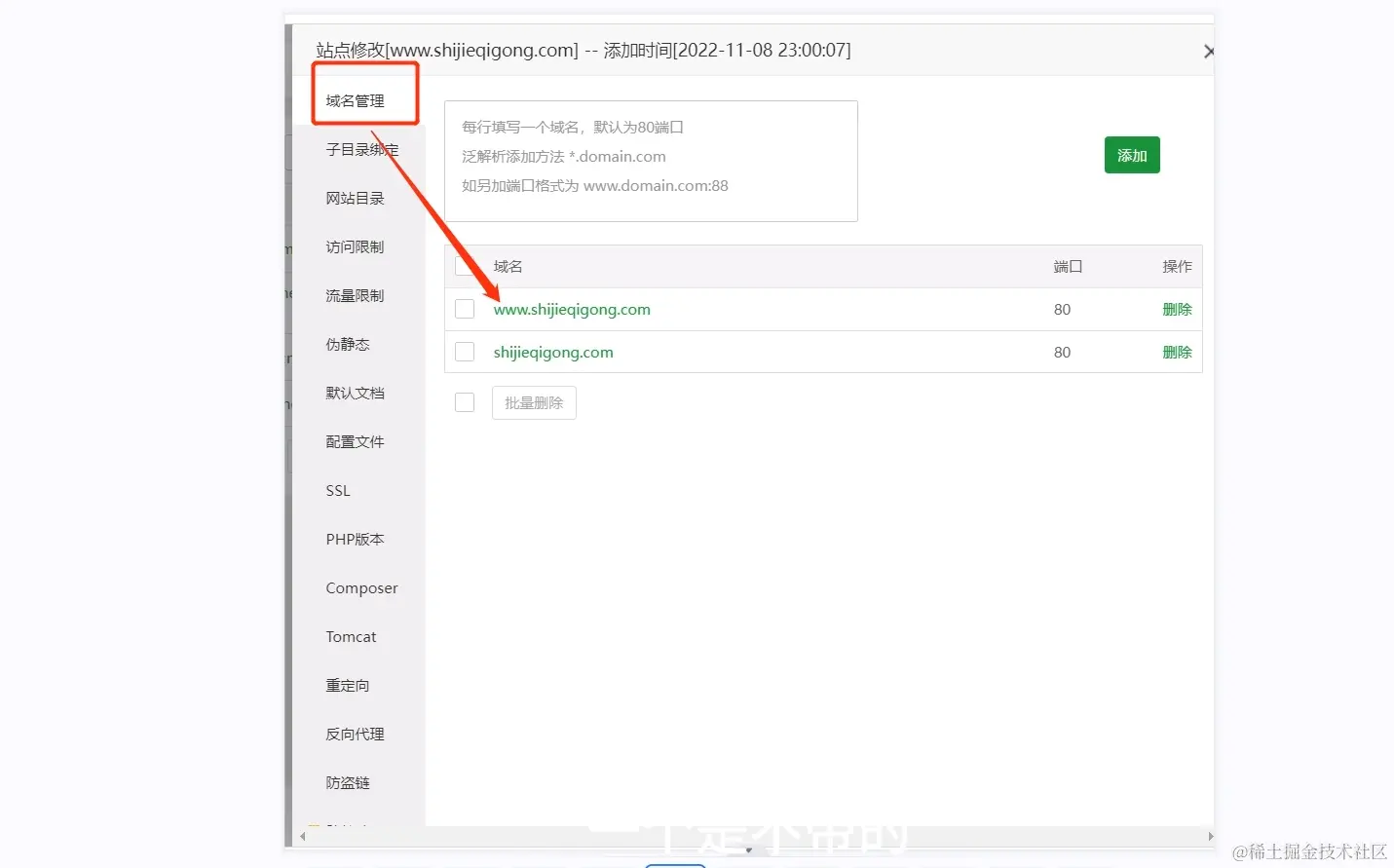Open the Composer section
The image size is (1394, 868).
[361, 587]
